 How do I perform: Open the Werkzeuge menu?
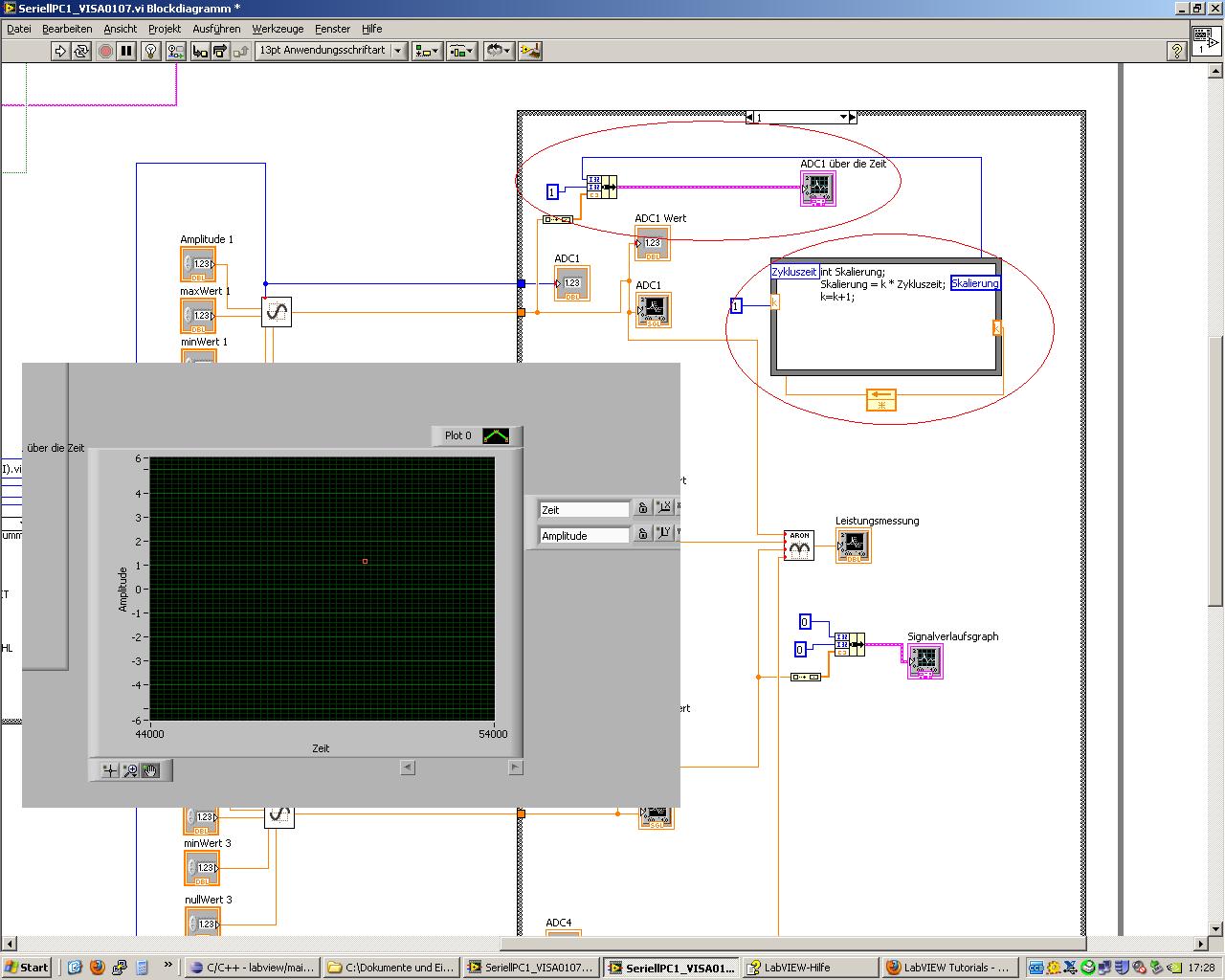pyautogui.click(x=278, y=29)
